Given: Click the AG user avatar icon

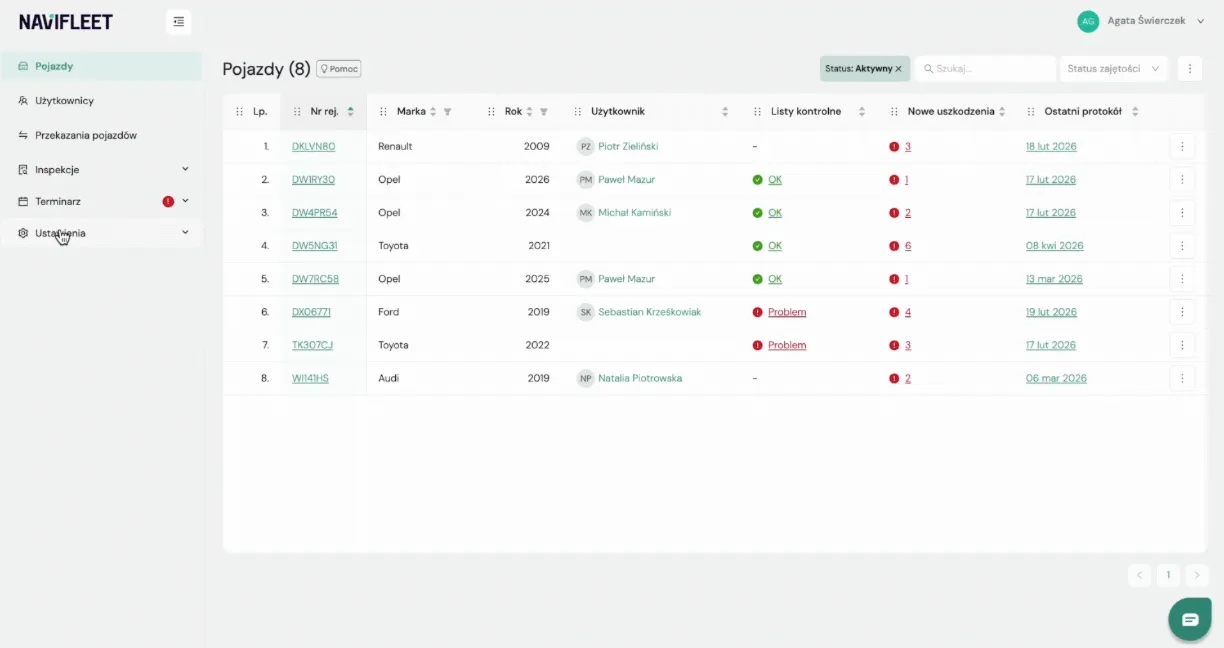Looking at the screenshot, I should pos(1088,21).
